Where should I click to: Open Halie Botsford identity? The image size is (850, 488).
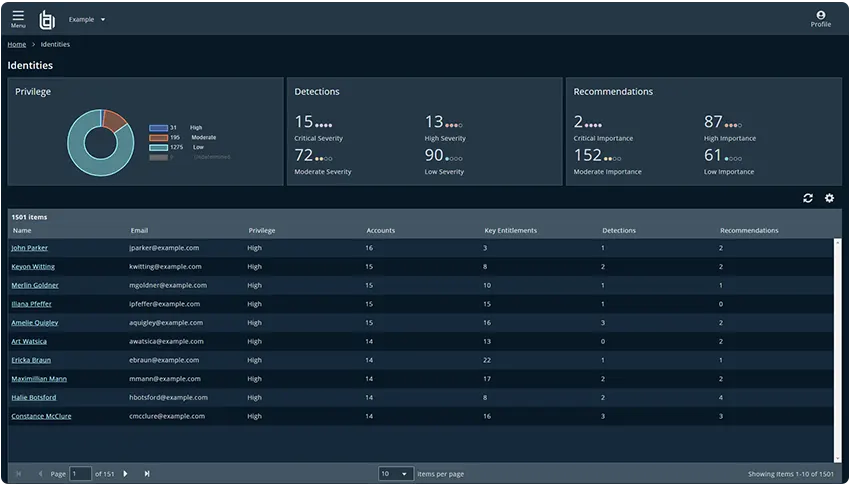tap(34, 397)
